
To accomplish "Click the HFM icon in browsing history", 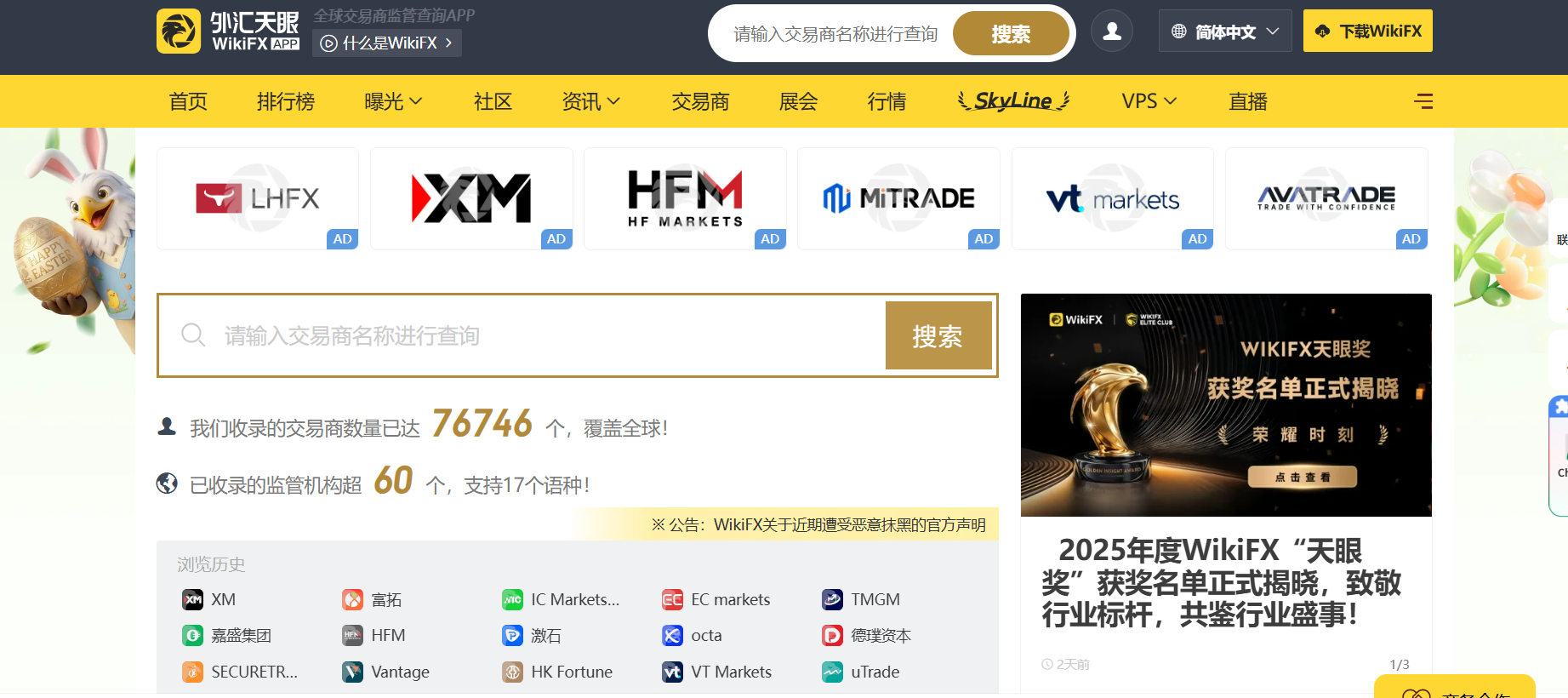I will [353, 635].
